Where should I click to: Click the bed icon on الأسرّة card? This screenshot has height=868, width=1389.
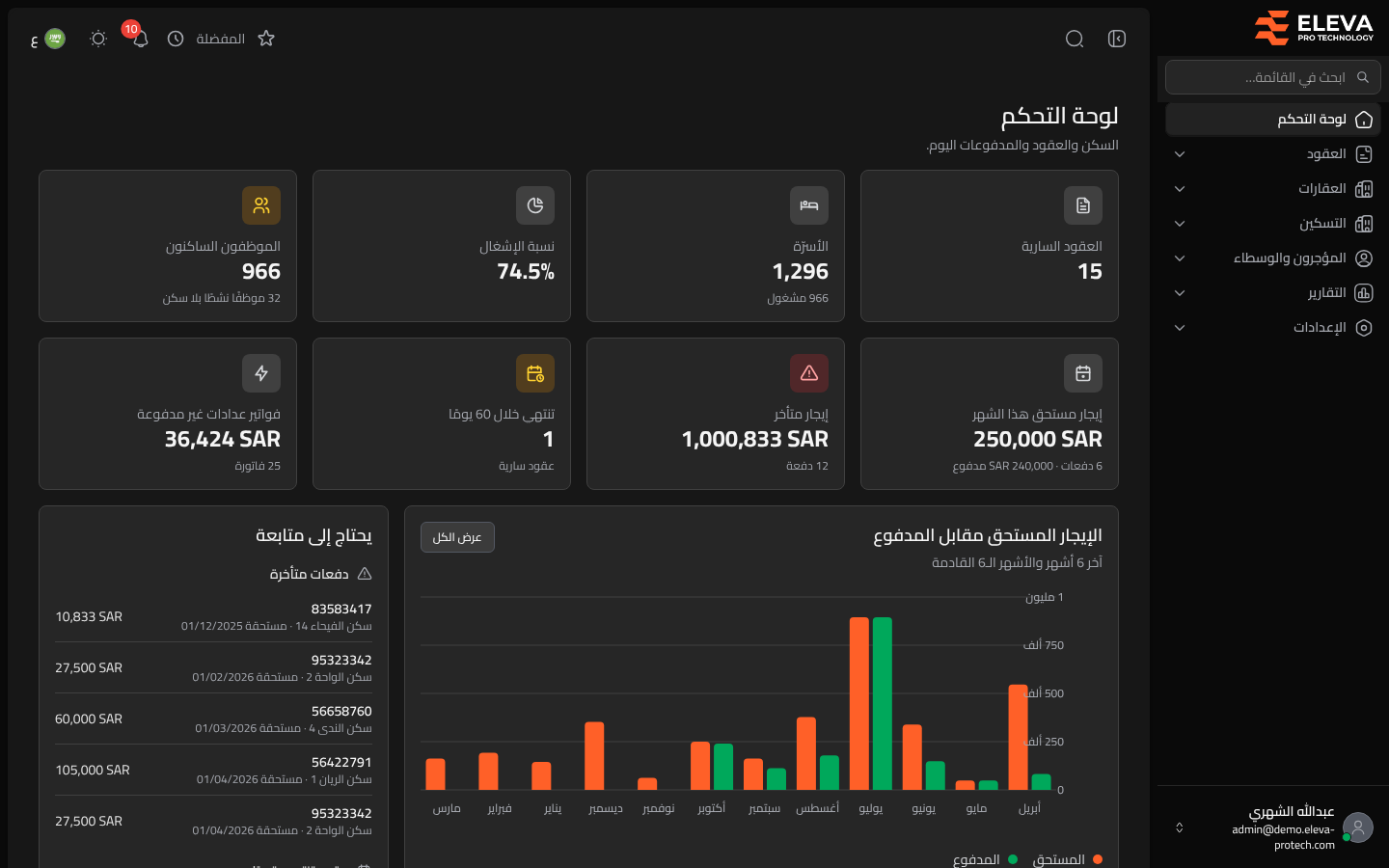pyautogui.click(x=809, y=205)
